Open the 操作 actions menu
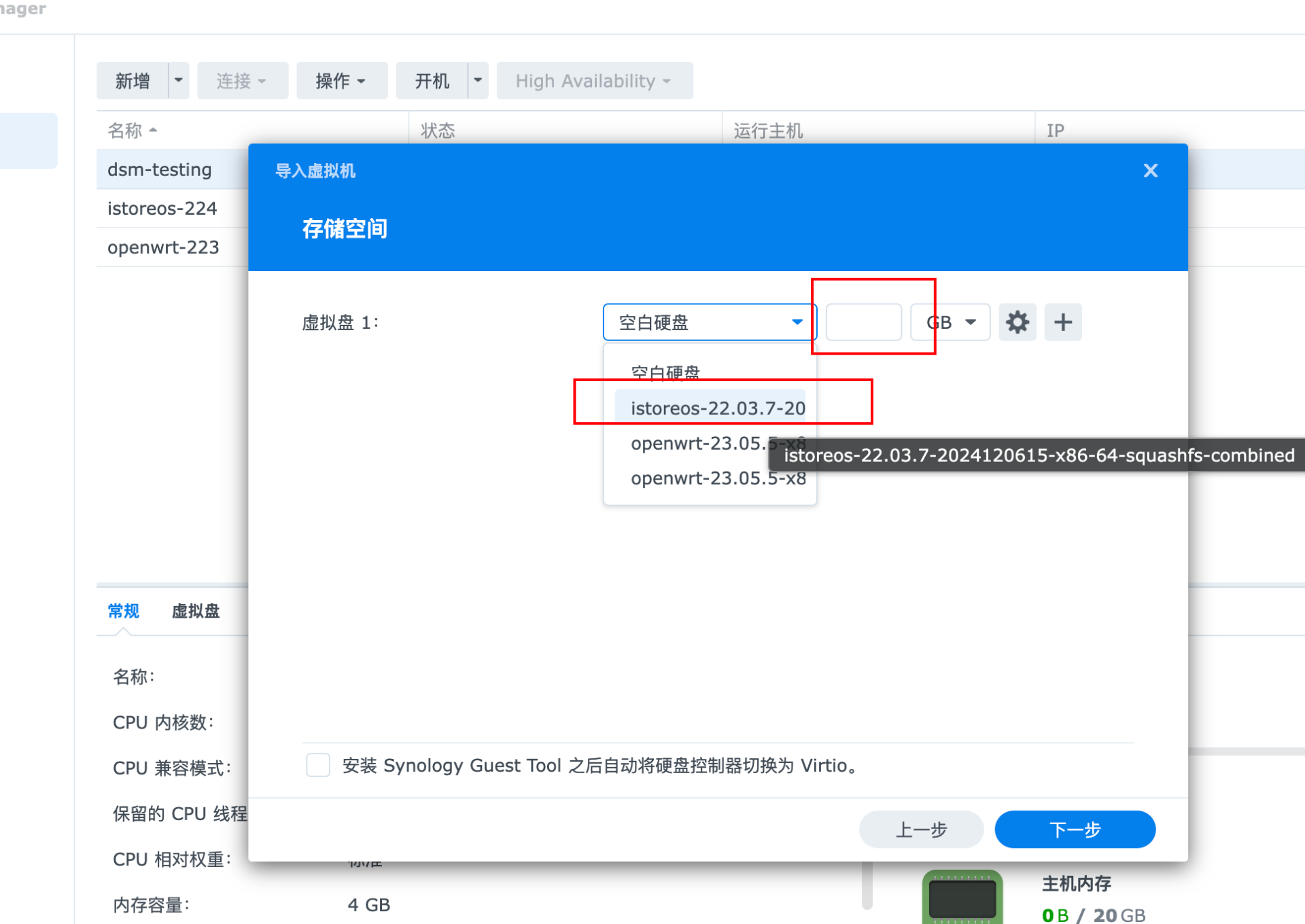The width and height of the screenshot is (1305, 924). pos(341,81)
